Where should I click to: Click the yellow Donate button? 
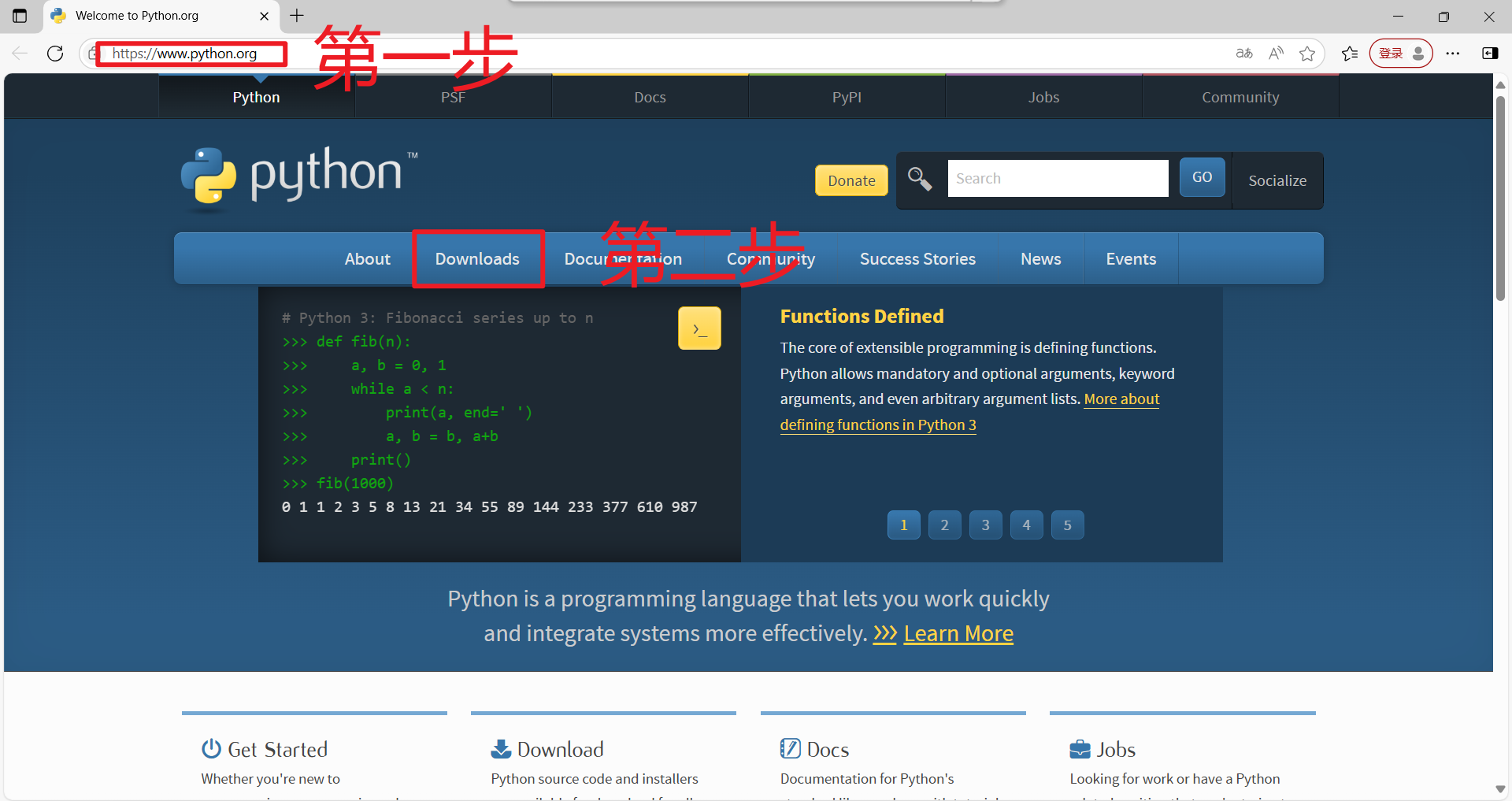click(x=851, y=180)
